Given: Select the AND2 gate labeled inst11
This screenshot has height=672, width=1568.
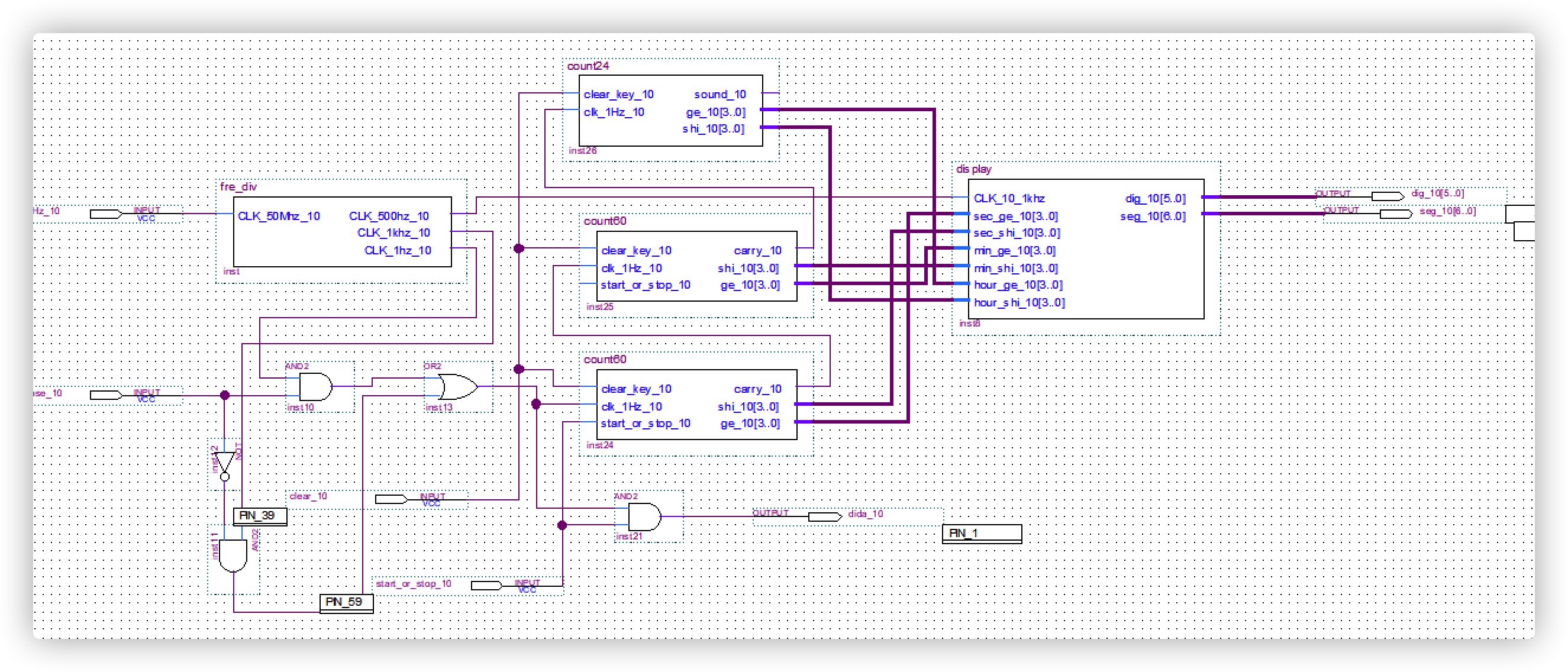Looking at the screenshot, I should (233, 555).
